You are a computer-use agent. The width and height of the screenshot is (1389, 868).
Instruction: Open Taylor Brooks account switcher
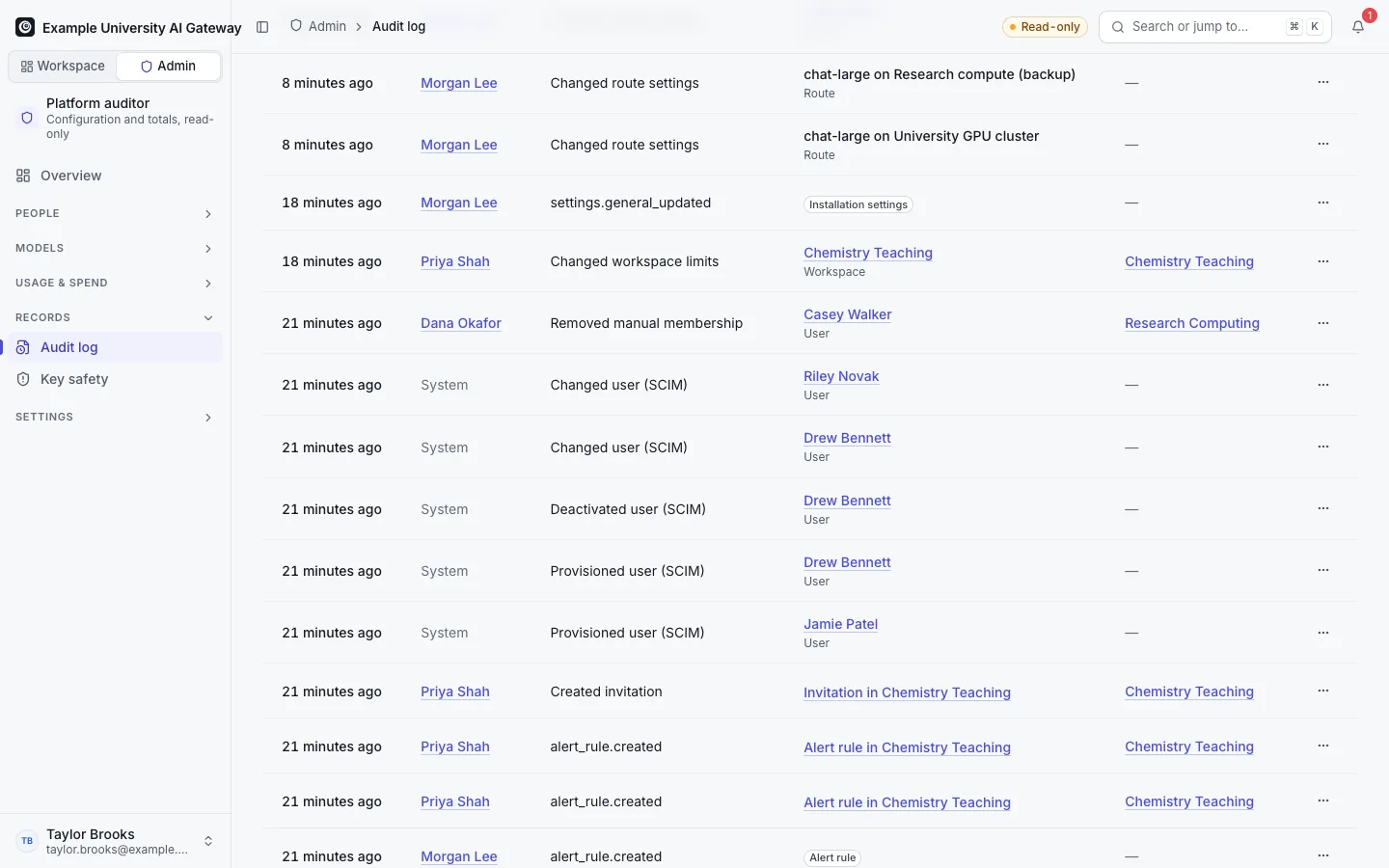[116, 841]
